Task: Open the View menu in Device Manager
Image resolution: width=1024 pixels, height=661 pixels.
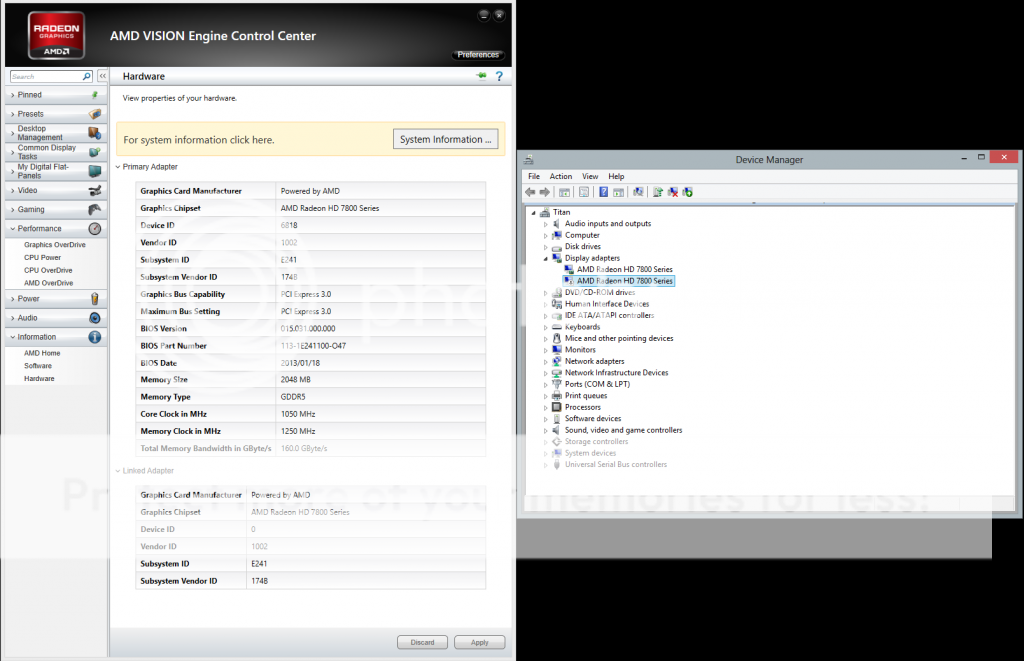Action: pos(590,176)
